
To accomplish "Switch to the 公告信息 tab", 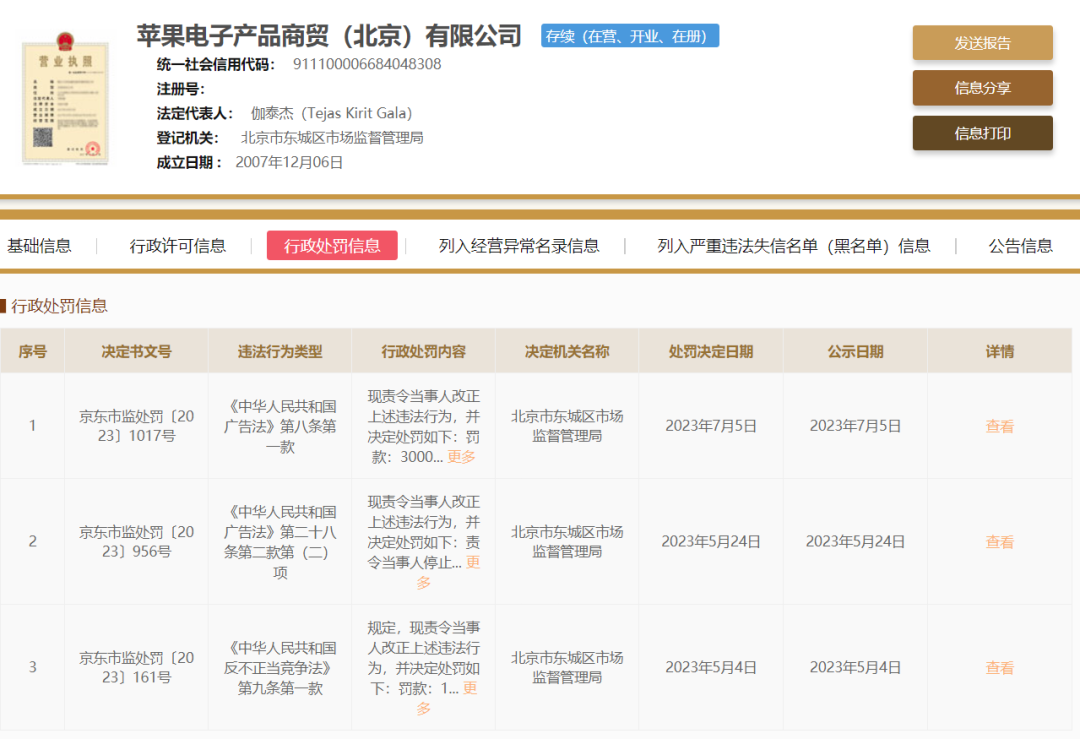I will tap(1020, 246).
